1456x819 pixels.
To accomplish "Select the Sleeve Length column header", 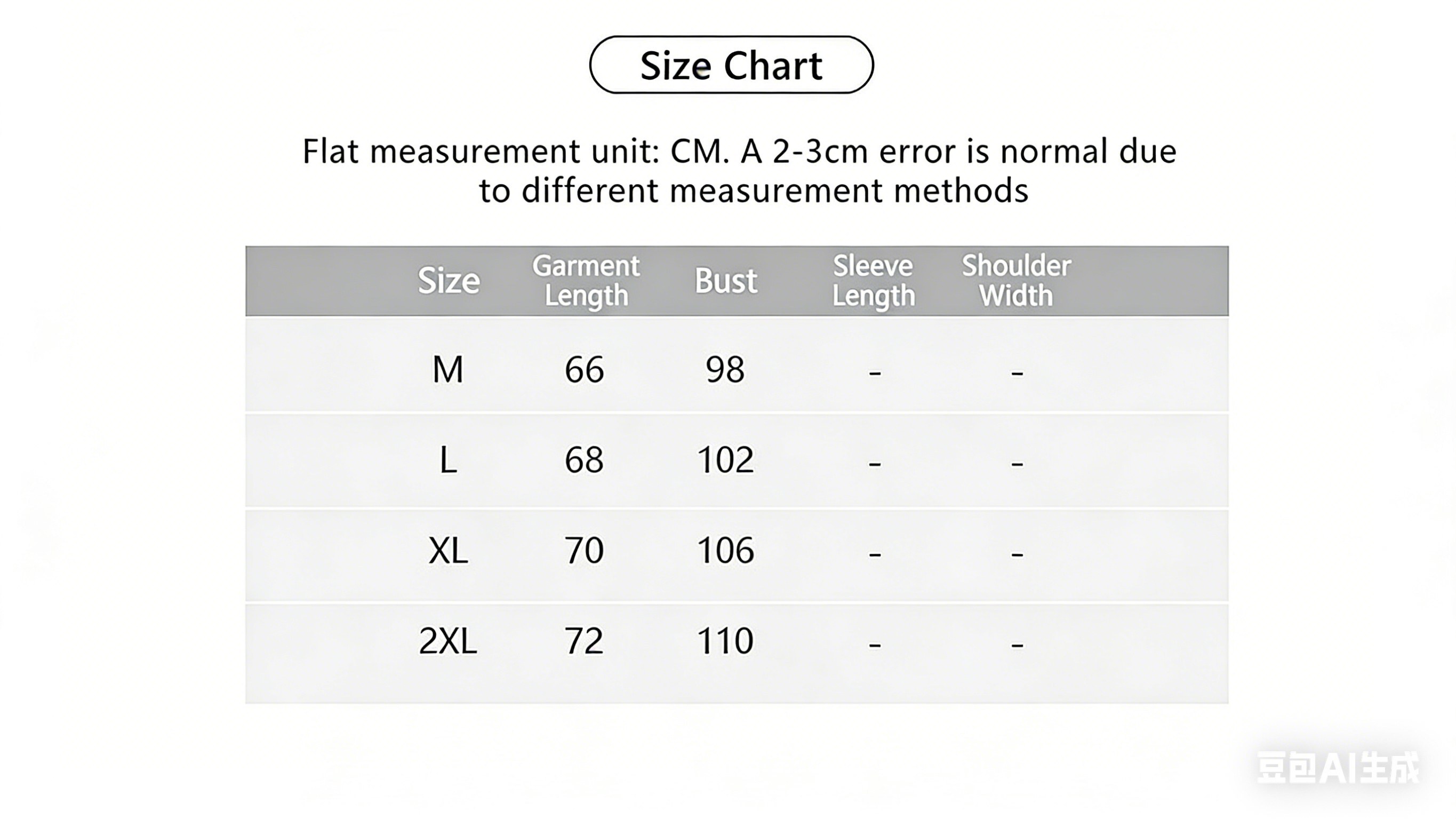I will (873, 281).
